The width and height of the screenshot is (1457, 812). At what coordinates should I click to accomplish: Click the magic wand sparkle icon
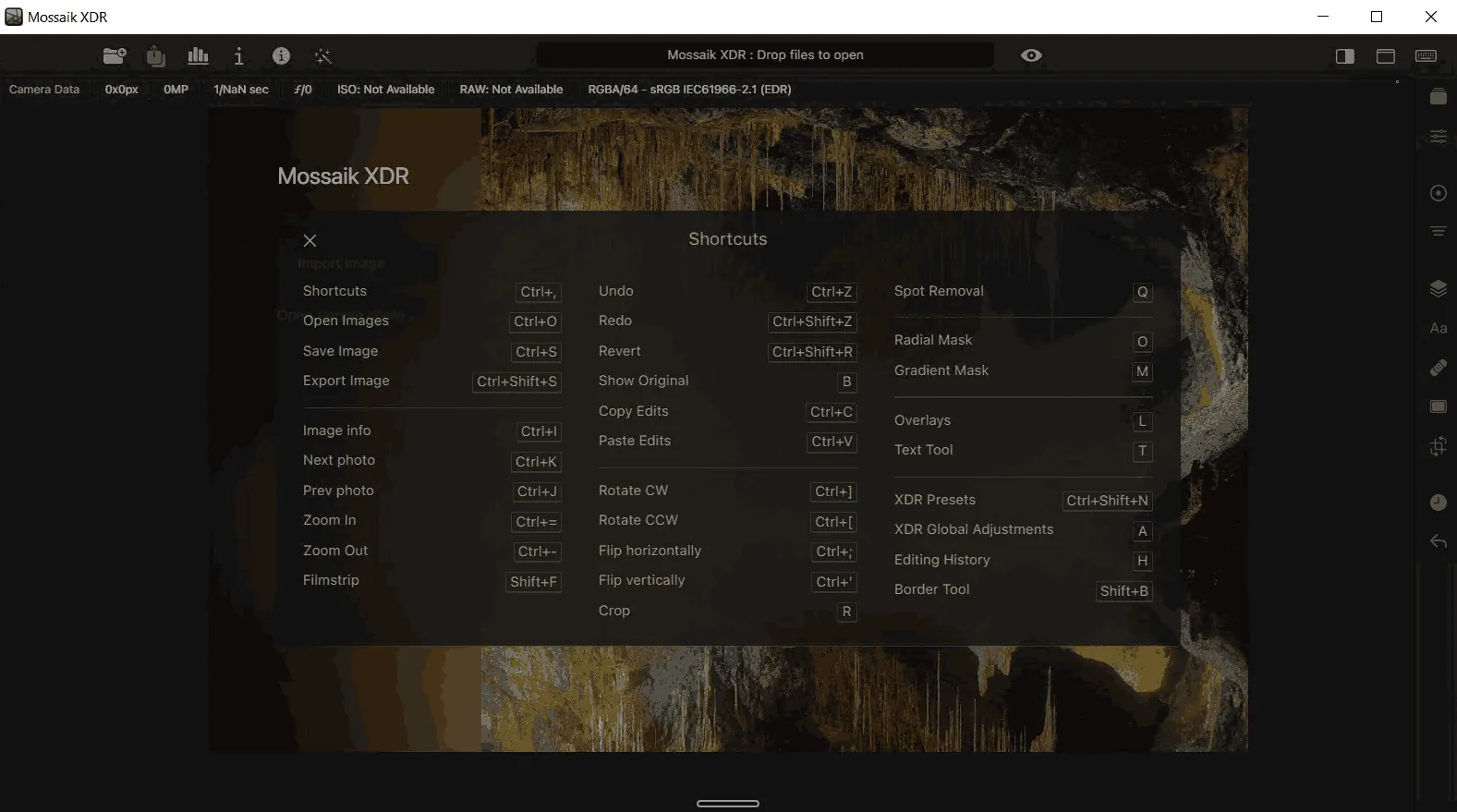(x=322, y=56)
